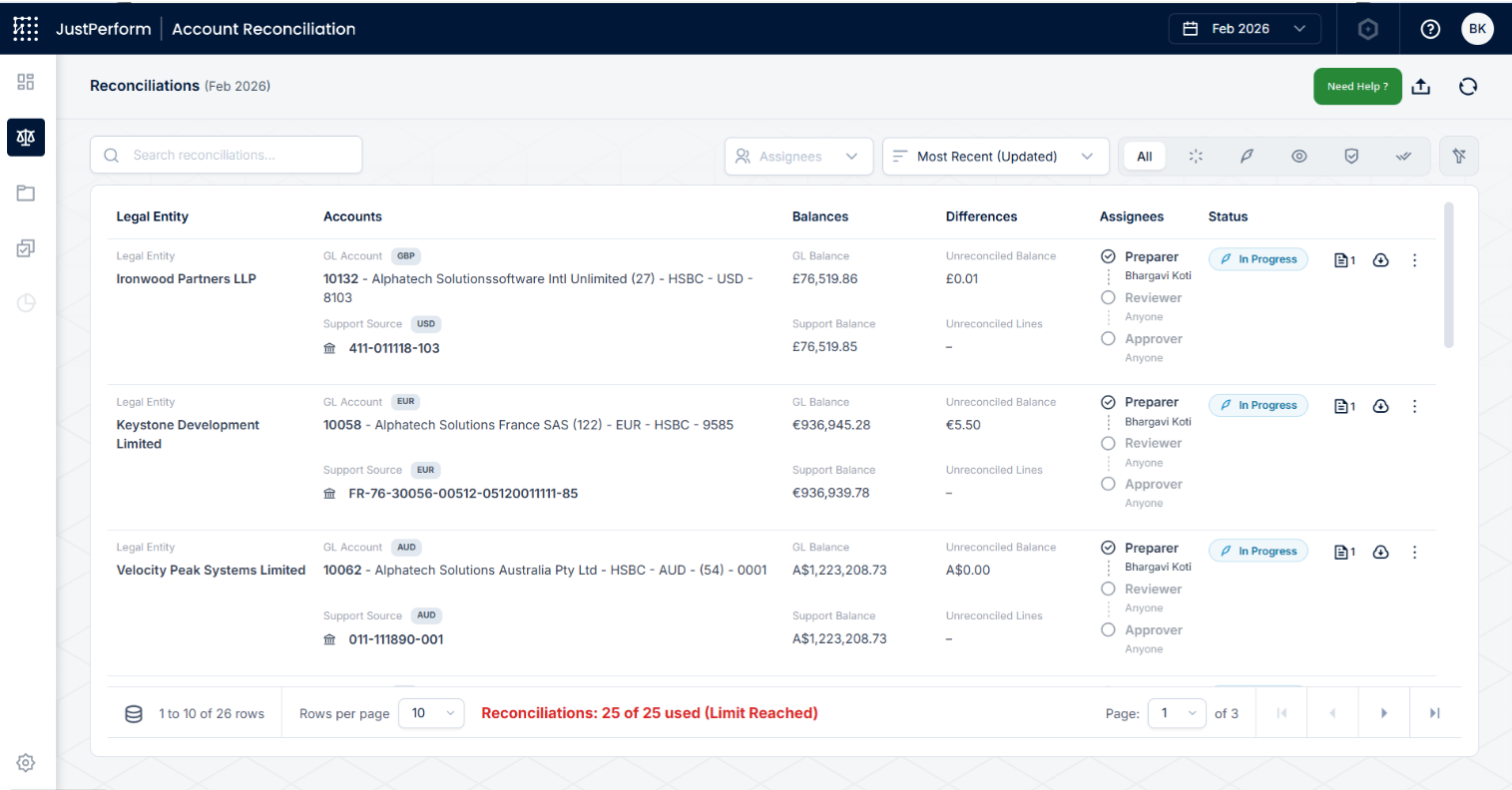Click the Keystone Development Limited entity name
This screenshot has width=1512, height=790.
(188, 435)
